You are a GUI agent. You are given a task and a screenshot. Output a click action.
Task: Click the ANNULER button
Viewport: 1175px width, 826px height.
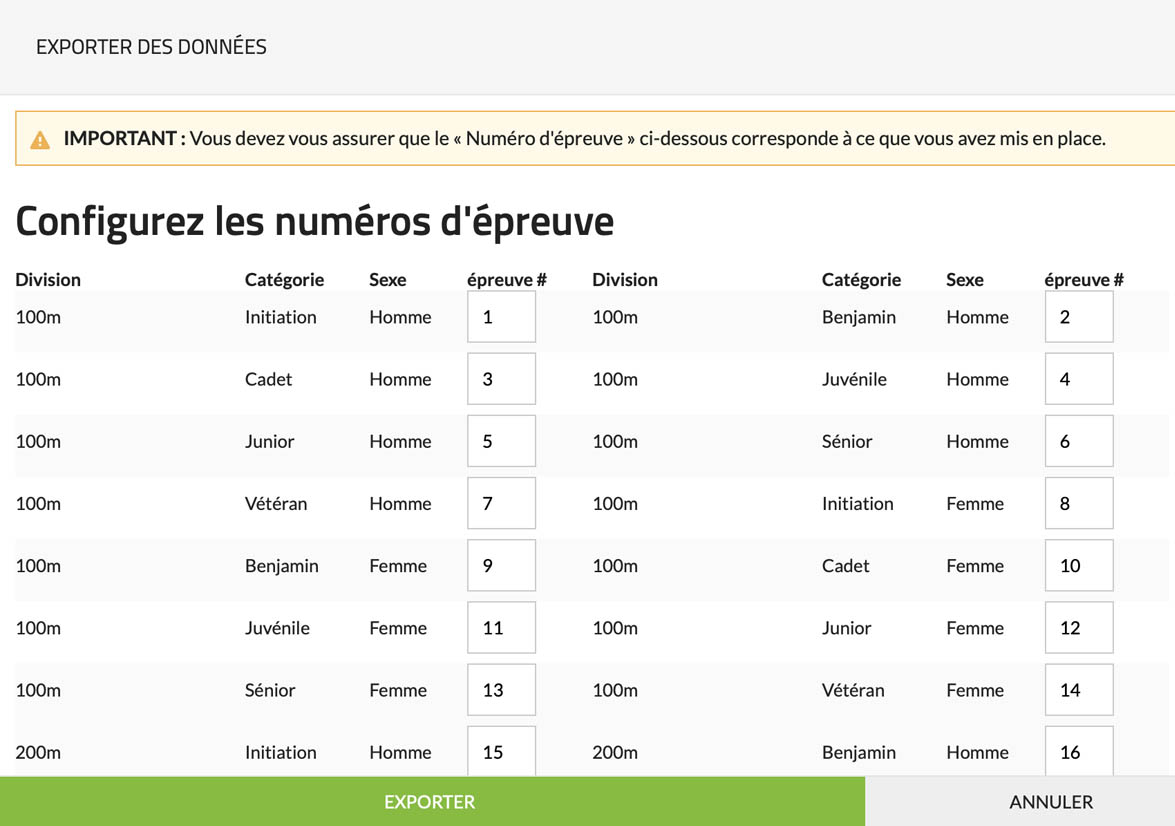[x=1050, y=802]
